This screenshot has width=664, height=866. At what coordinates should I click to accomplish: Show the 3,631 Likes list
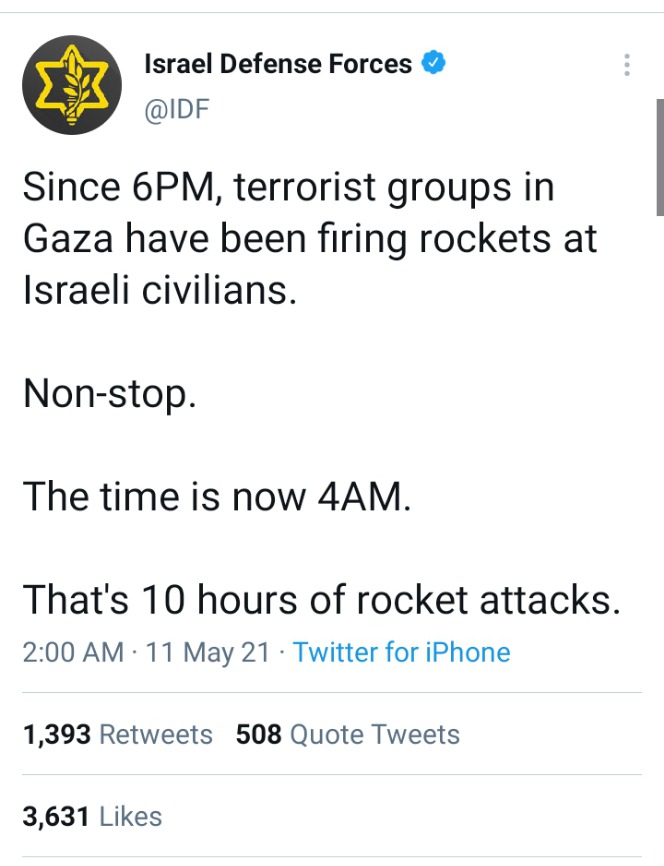92,816
